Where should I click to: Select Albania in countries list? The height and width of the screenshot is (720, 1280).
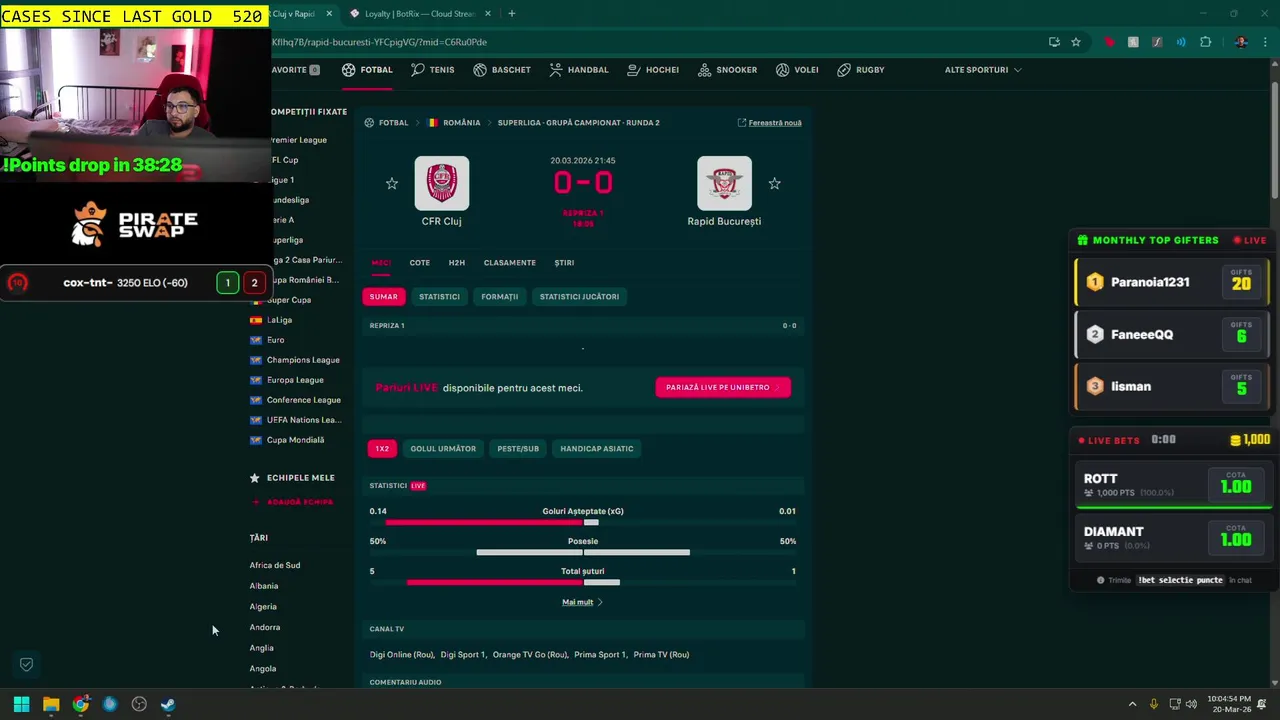pyautogui.click(x=264, y=586)
